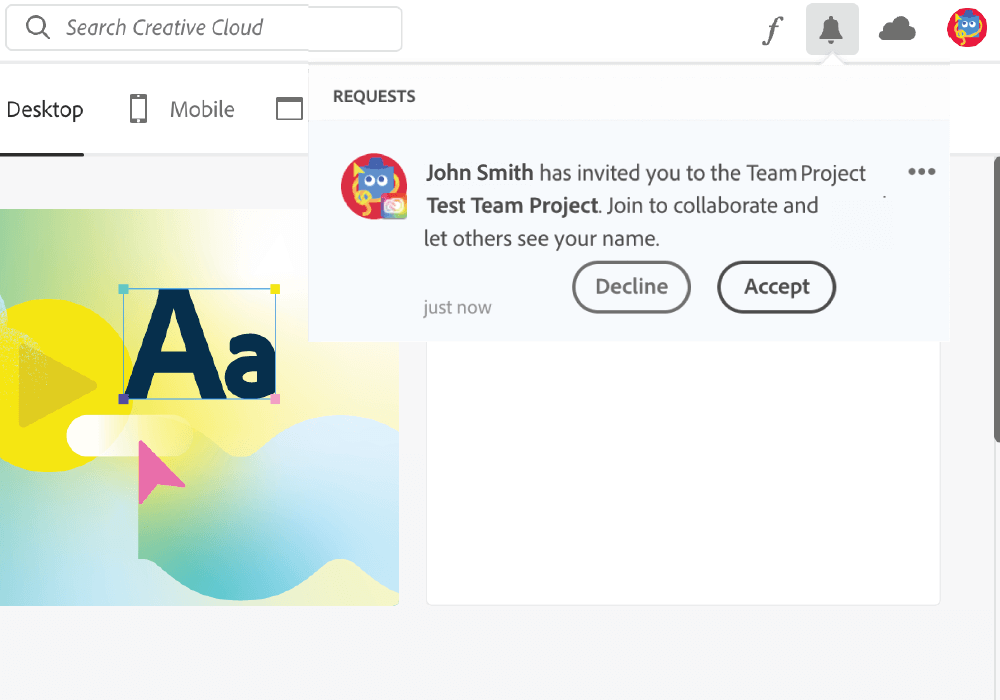Open the cloud sync status icon
The image size is (1000, 700).
[x=897, y=30]
